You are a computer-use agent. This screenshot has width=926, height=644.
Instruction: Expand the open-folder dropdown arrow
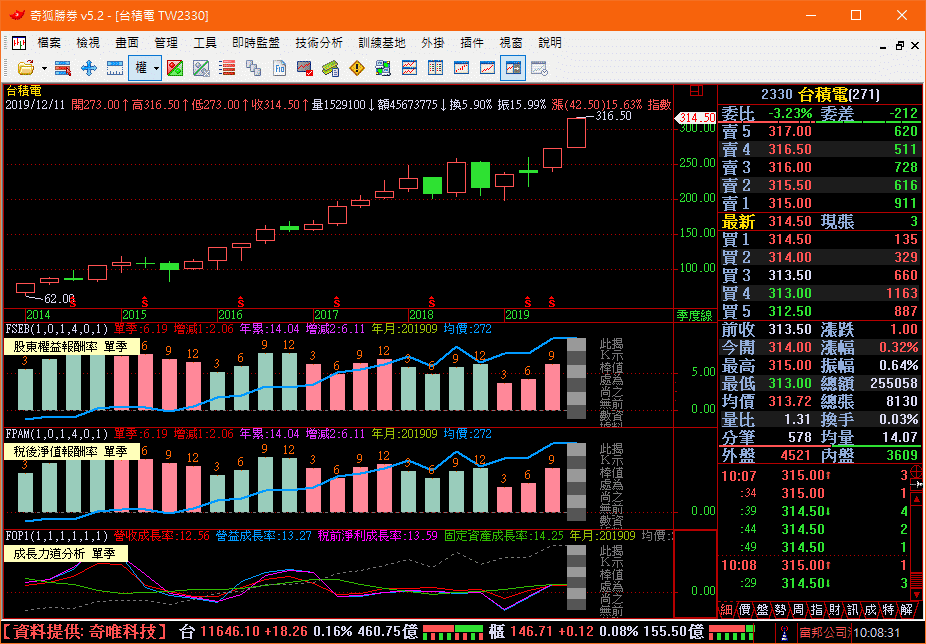[44, 69]
